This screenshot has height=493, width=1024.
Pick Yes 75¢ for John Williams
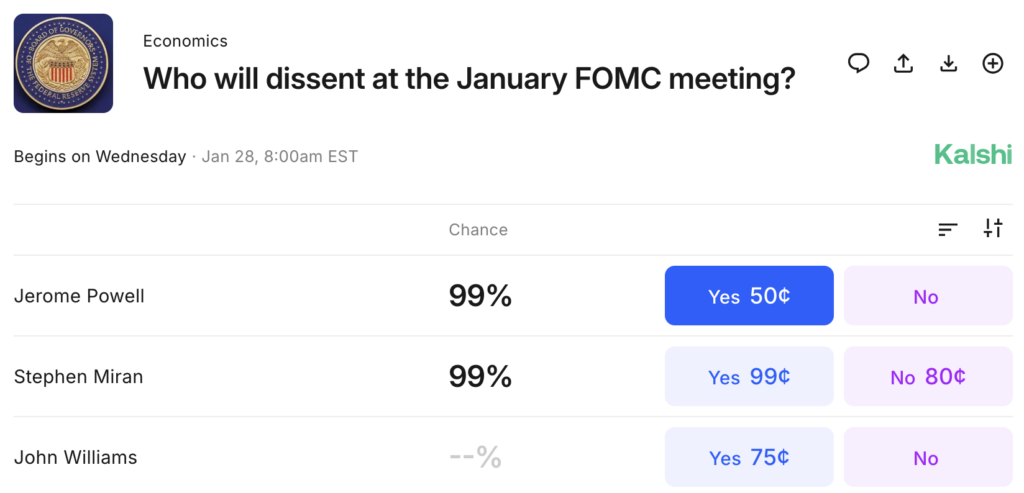749,457
